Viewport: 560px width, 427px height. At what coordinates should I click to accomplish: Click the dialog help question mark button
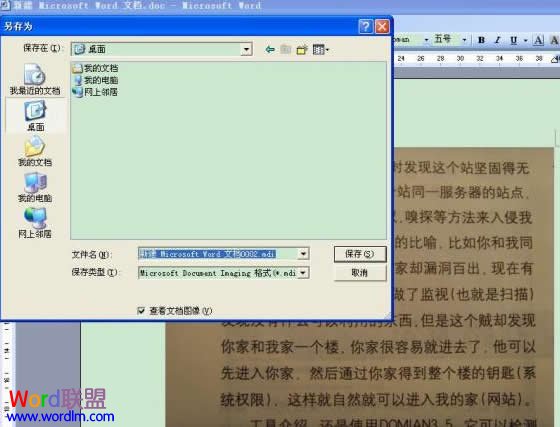[366, 26]
